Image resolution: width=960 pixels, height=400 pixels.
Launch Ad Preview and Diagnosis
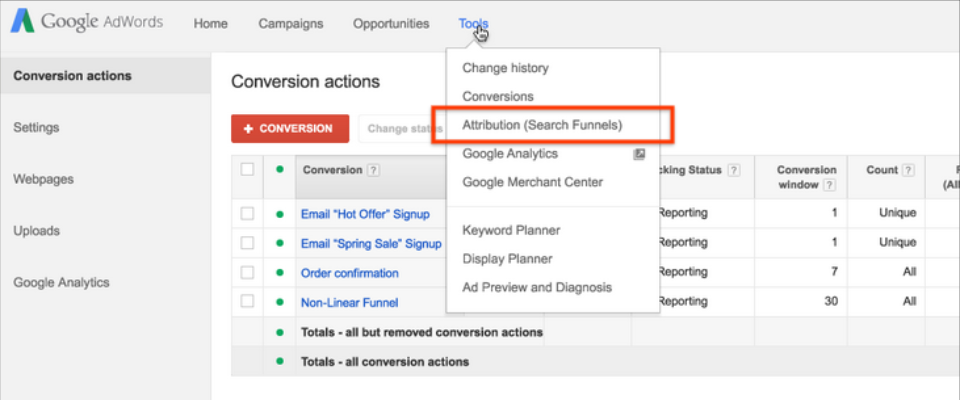click(537, 287)
